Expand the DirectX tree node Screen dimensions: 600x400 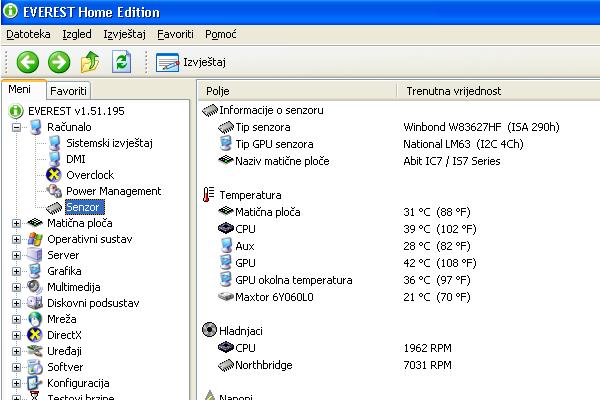click(17, 335)
